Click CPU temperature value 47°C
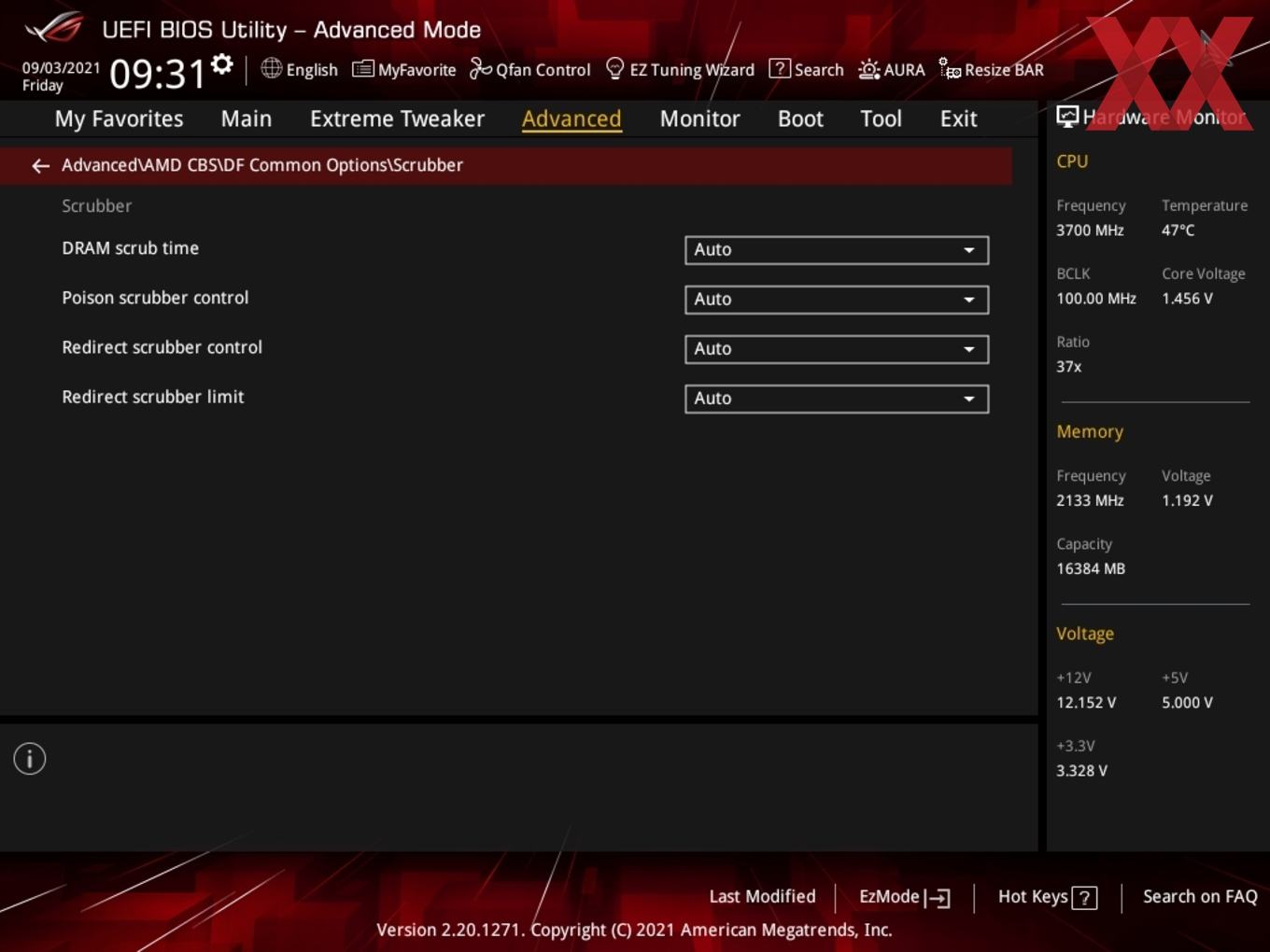 (1178, 230)
